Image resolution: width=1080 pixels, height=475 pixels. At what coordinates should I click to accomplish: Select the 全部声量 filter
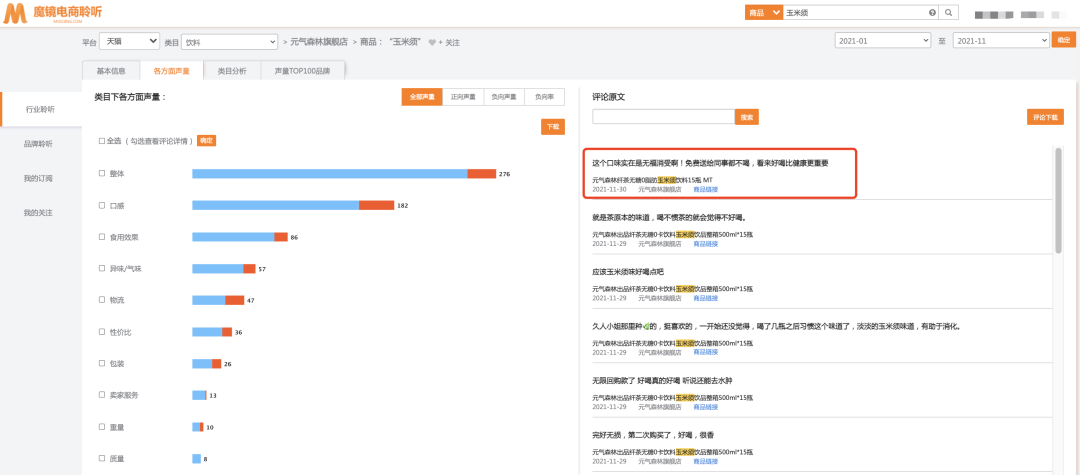422,97
